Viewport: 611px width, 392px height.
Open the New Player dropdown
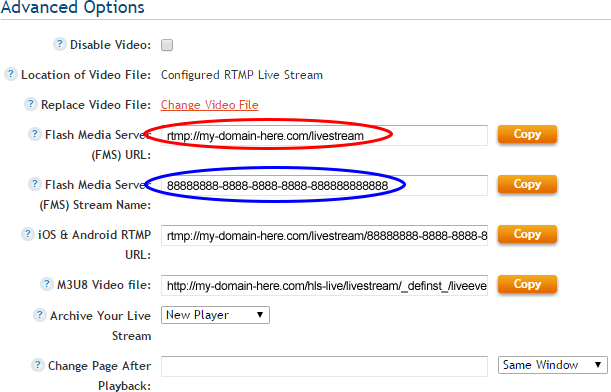[215, 315]
